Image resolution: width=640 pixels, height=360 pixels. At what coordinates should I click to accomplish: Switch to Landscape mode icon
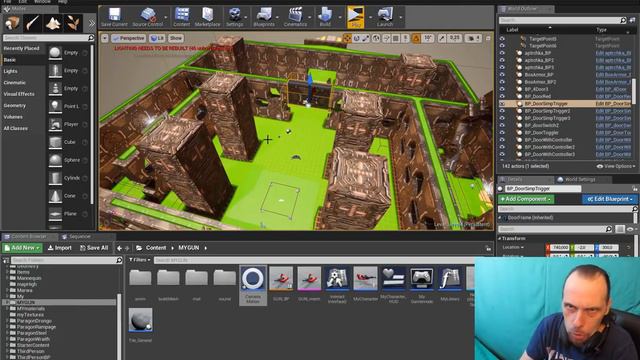click(x=53, y=23)
